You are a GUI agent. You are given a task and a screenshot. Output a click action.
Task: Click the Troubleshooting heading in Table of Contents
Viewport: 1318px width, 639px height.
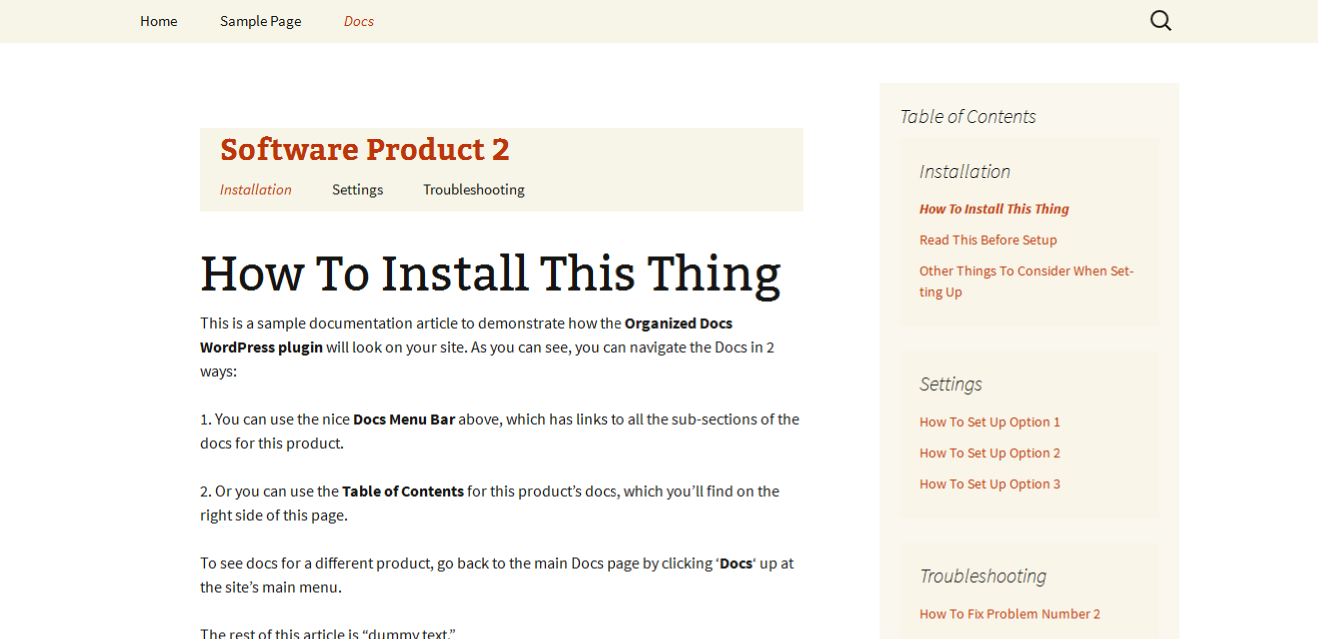click(x=983, y=576)
